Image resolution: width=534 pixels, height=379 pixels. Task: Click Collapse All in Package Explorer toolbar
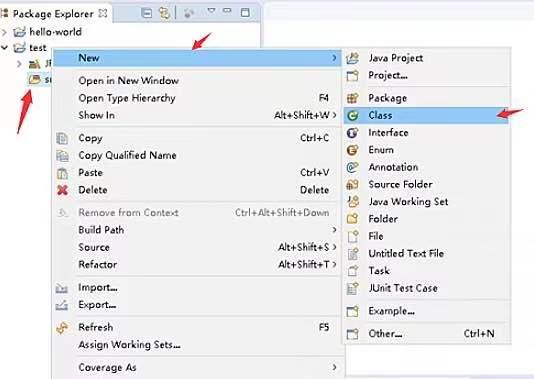146,13
